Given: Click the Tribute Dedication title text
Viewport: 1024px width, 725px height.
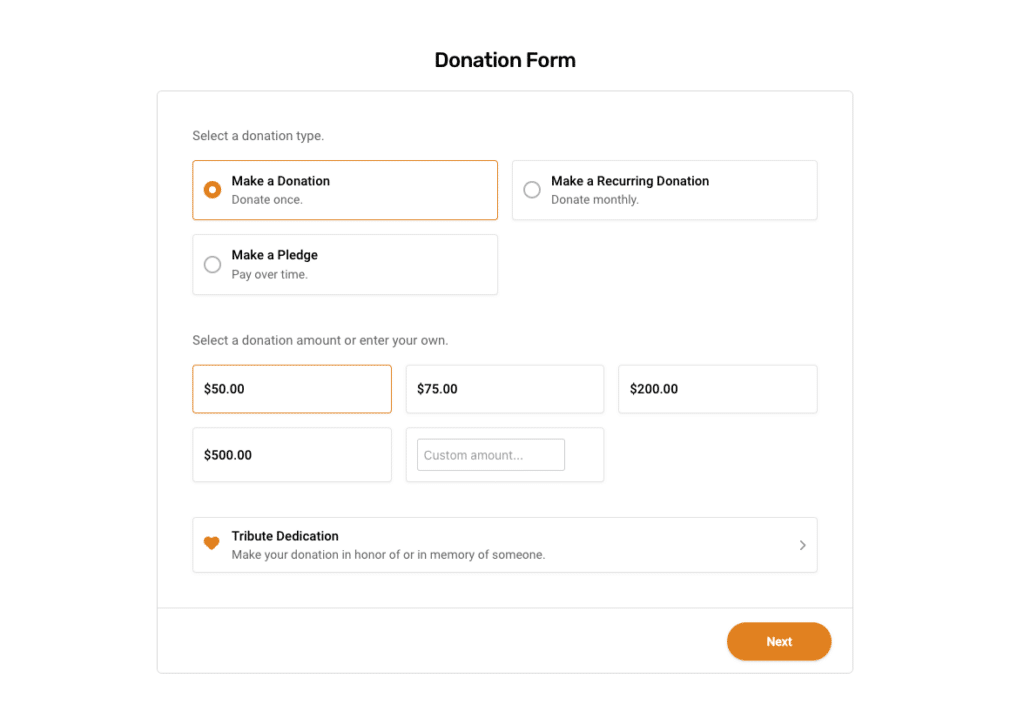Looking at the screenshot, I should [x=285, y=536].
